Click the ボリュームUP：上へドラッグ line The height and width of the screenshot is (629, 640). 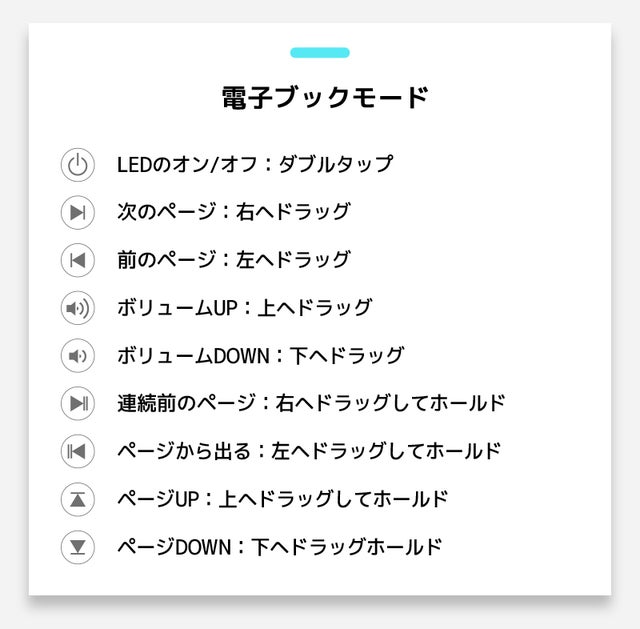pyautogui.click(x=244, y=307)
